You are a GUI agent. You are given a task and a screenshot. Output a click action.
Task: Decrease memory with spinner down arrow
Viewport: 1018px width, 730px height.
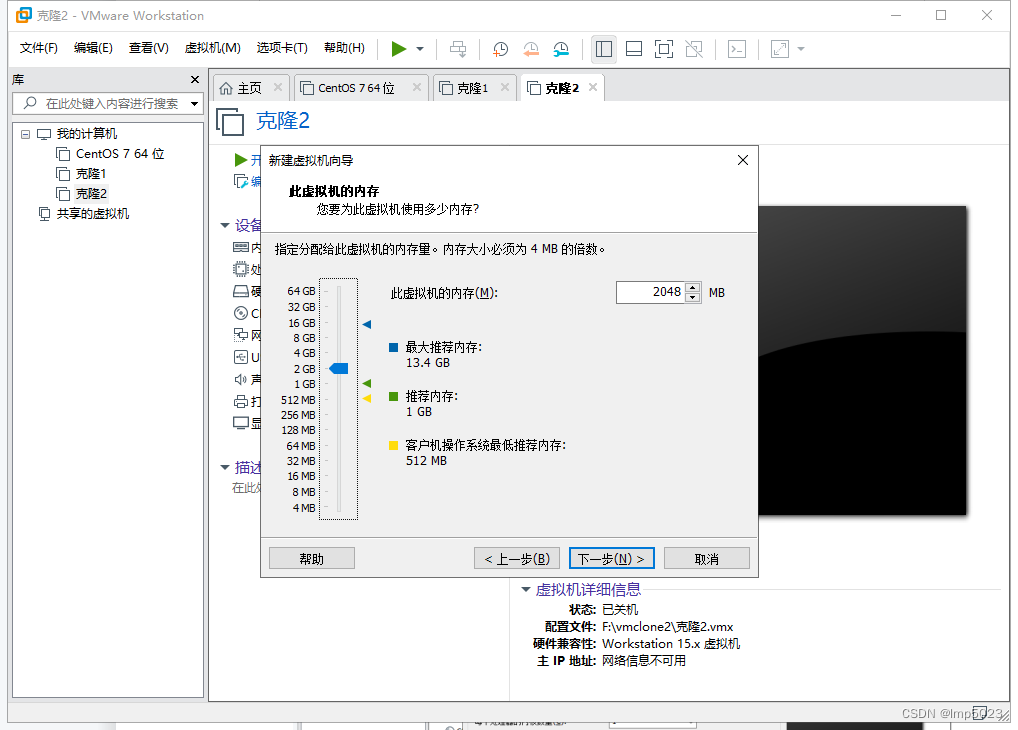coord(693,297)
